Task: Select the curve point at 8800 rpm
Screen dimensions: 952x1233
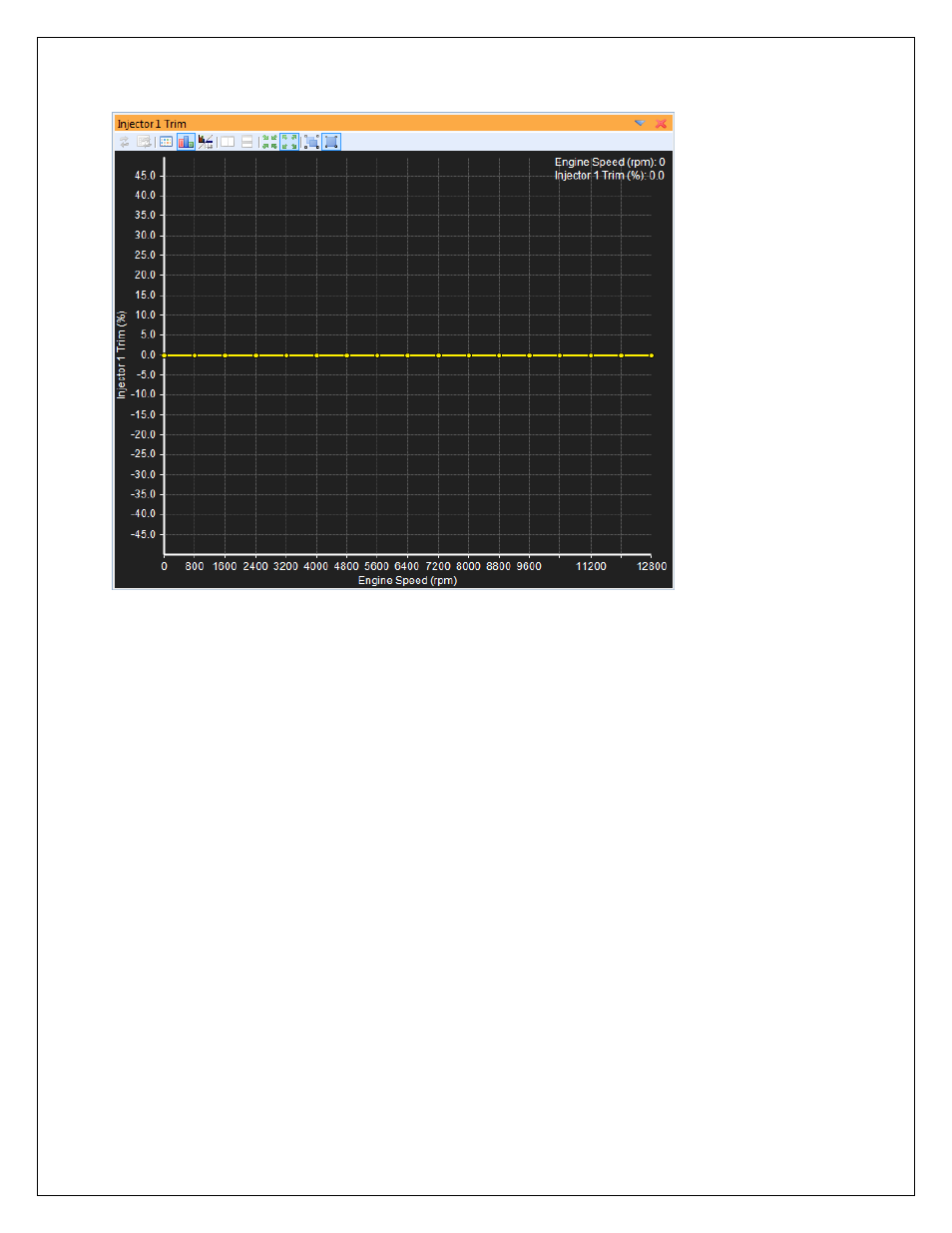Action: [x=499, y=355]
